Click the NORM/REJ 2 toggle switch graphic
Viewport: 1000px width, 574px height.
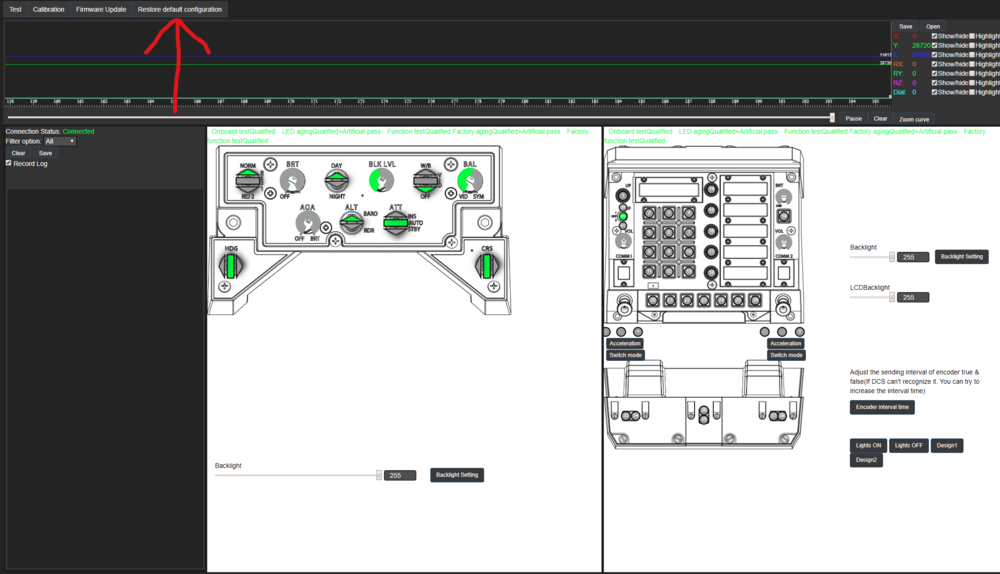(x=248, y=181)
